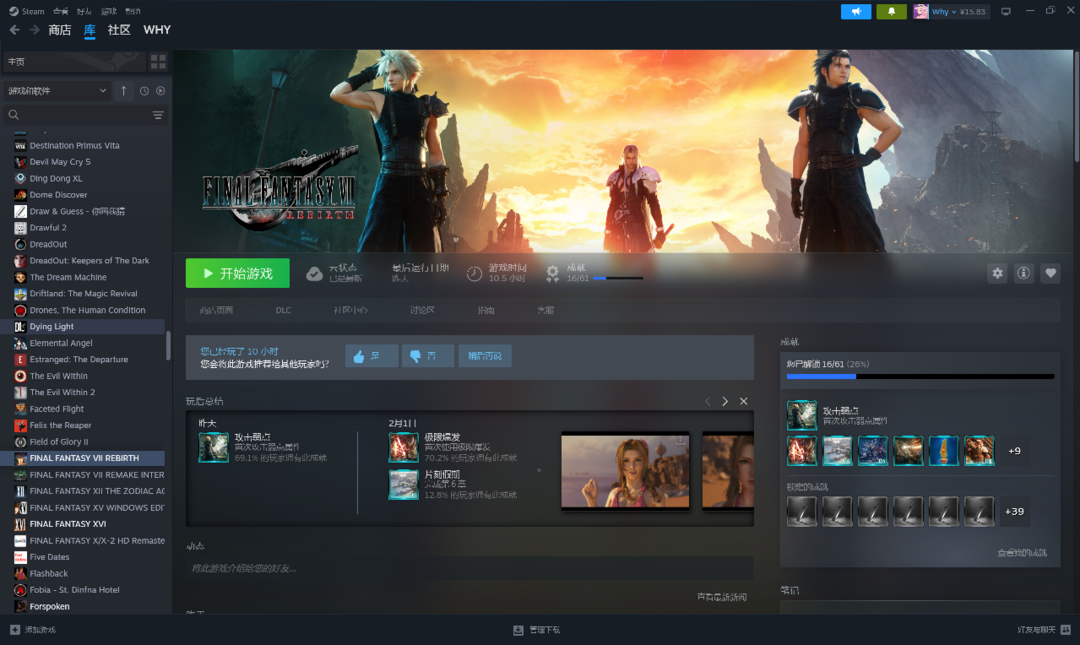
Task: Click the first unlocked achievement icon in side panel
Action: coord(802,416)
